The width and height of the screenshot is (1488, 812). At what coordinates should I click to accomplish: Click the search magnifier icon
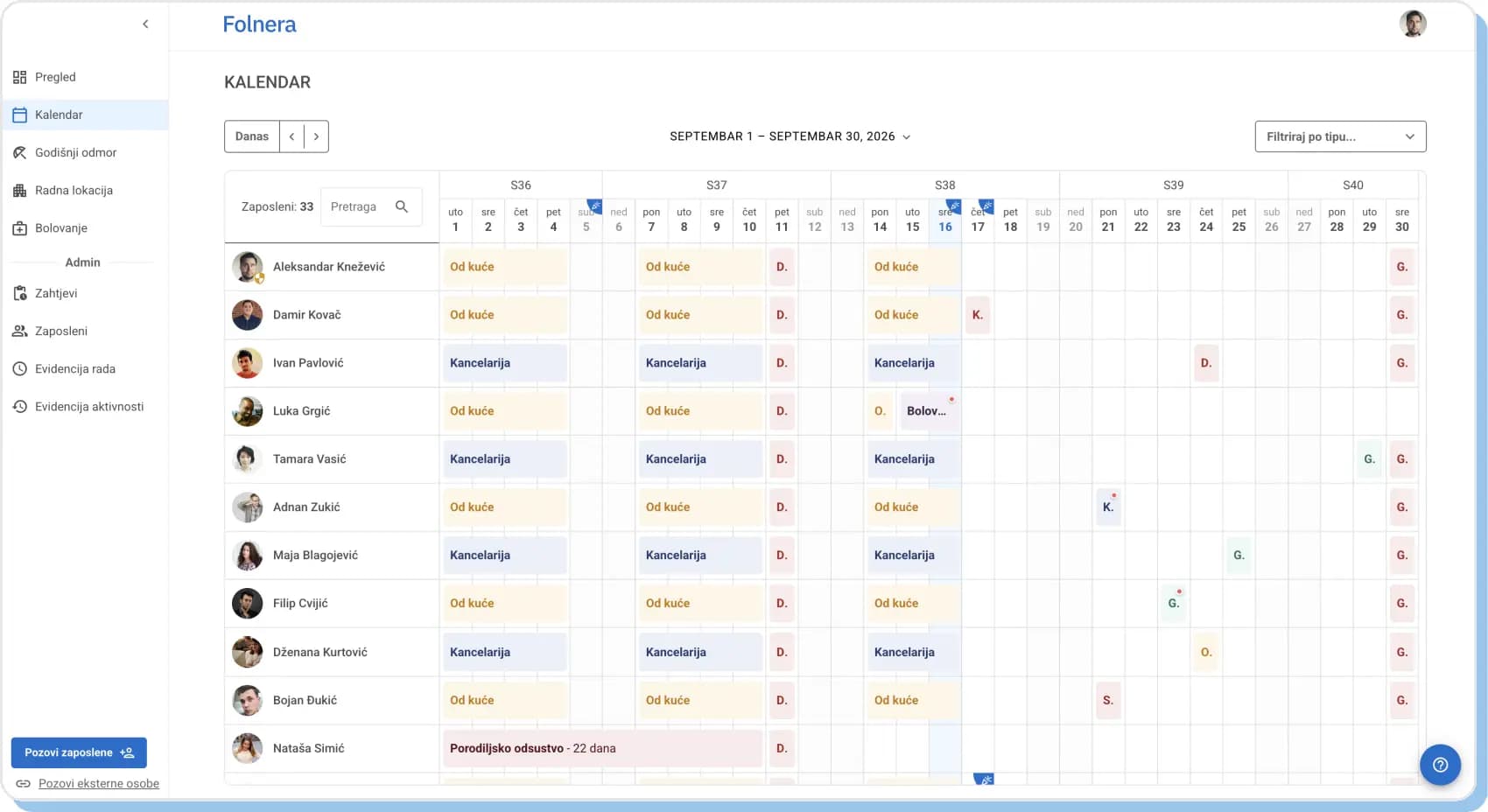point(402,206)
